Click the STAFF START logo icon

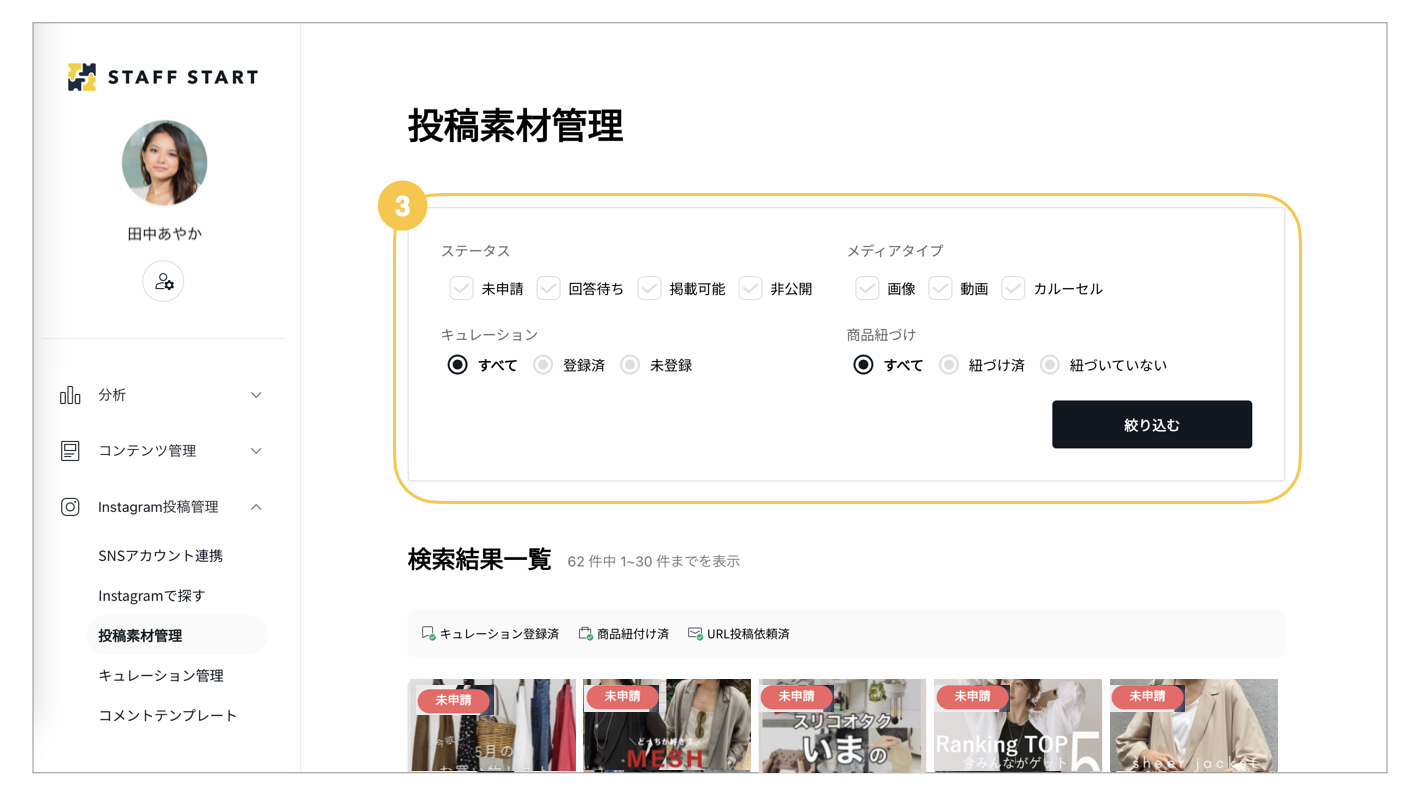pos(82,77)
